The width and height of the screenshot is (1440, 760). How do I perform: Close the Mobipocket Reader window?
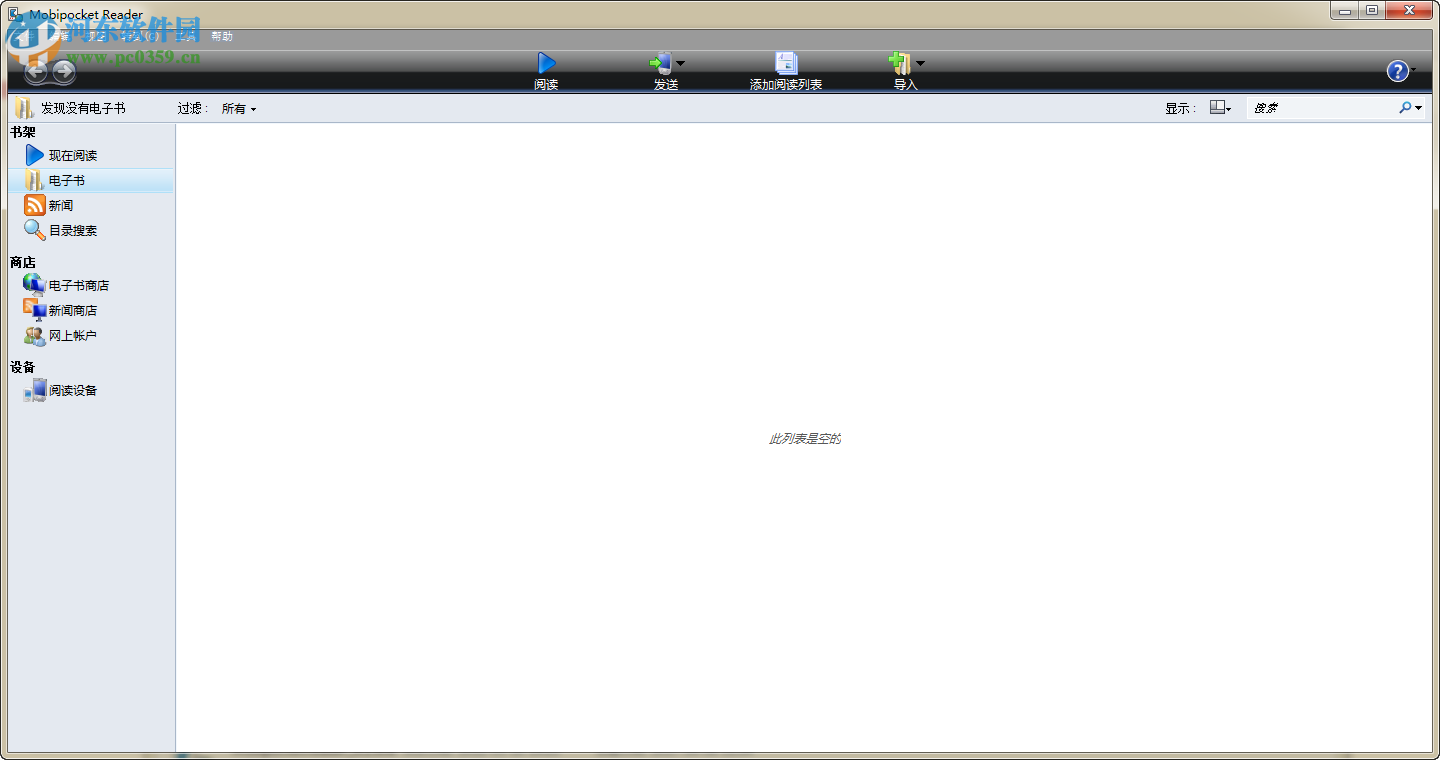pyautogui.click(x=1409, y=11)
